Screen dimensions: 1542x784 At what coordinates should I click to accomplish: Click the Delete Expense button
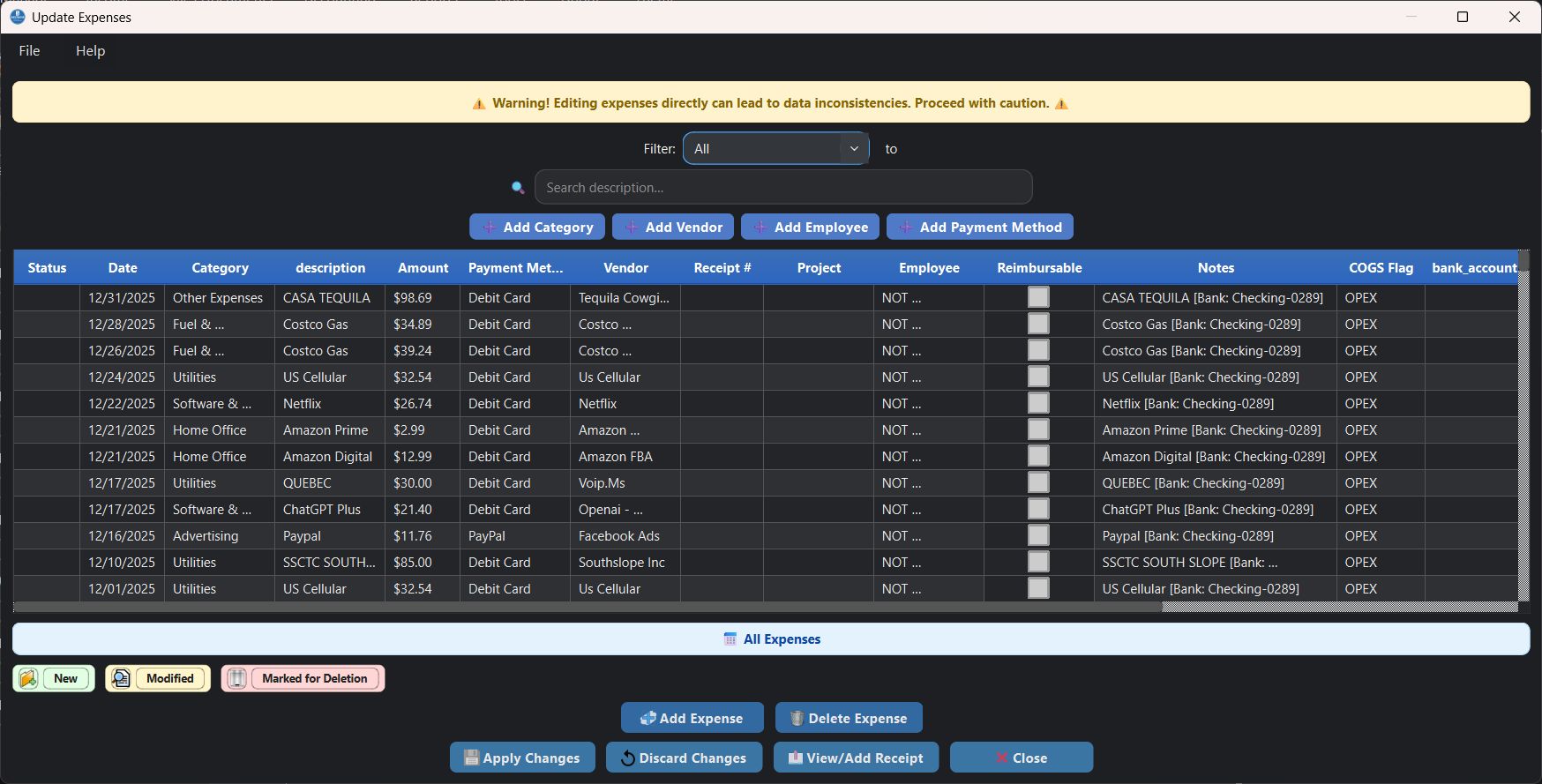pyautogui.click(x=849, y=718)
